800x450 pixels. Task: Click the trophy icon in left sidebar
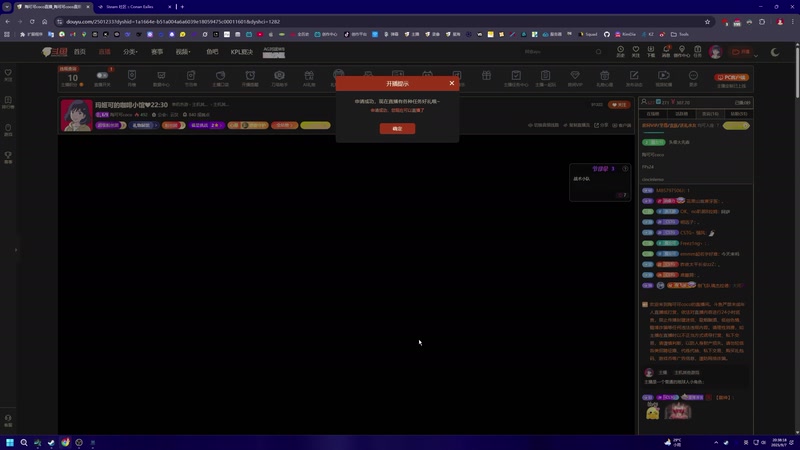click(x=8, y=157)
